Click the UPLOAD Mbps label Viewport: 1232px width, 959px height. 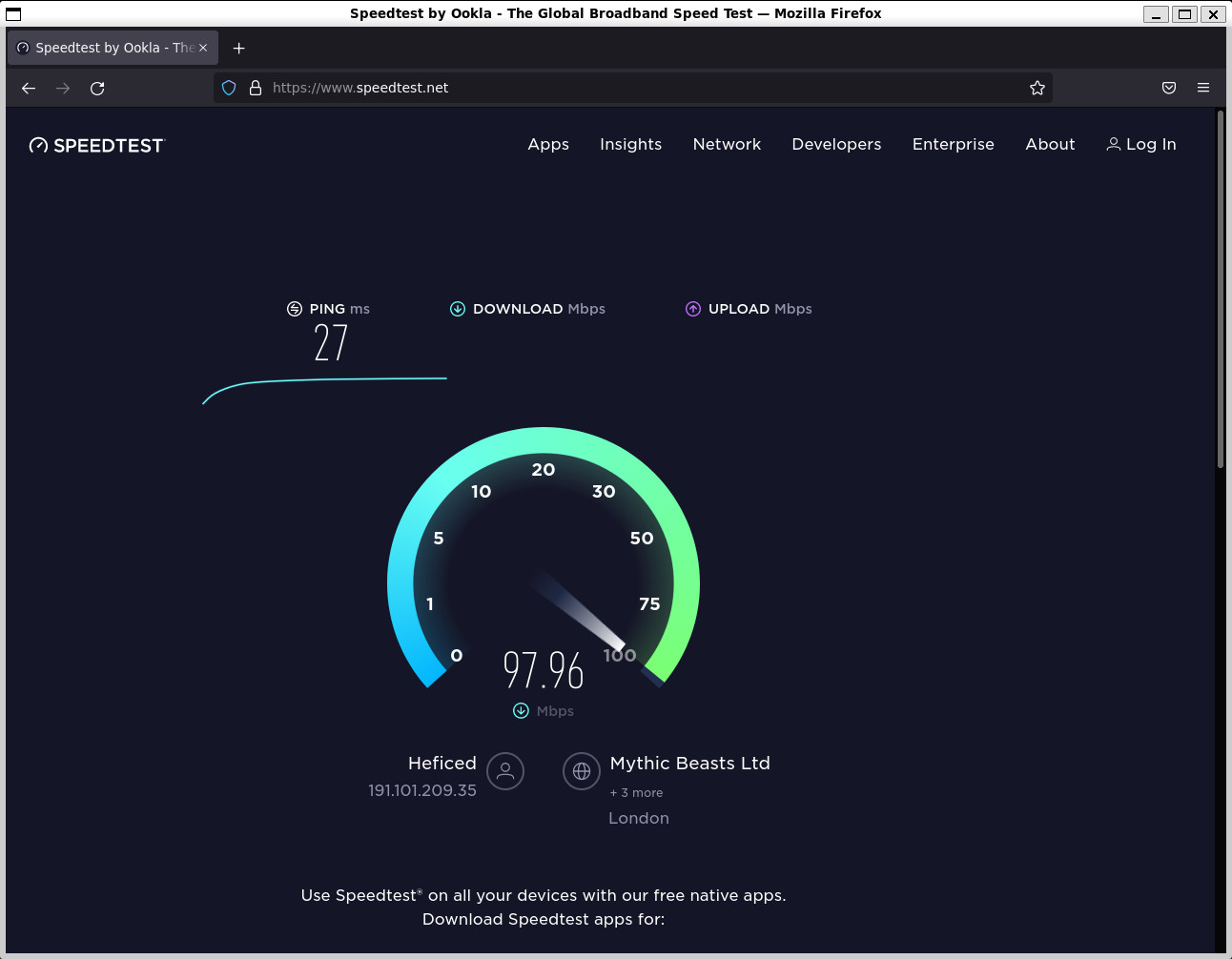tap(760, 309)
